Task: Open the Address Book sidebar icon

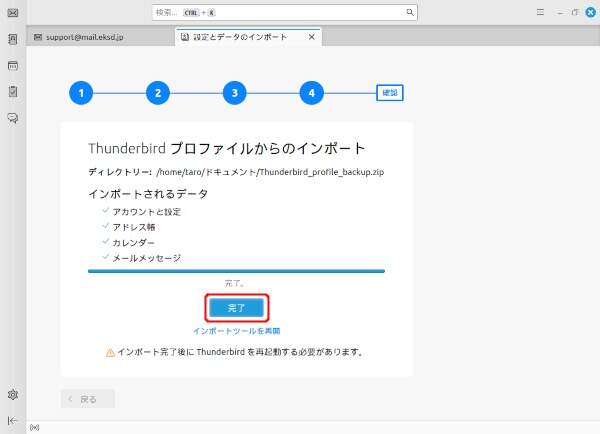Action: pos(13,39)
